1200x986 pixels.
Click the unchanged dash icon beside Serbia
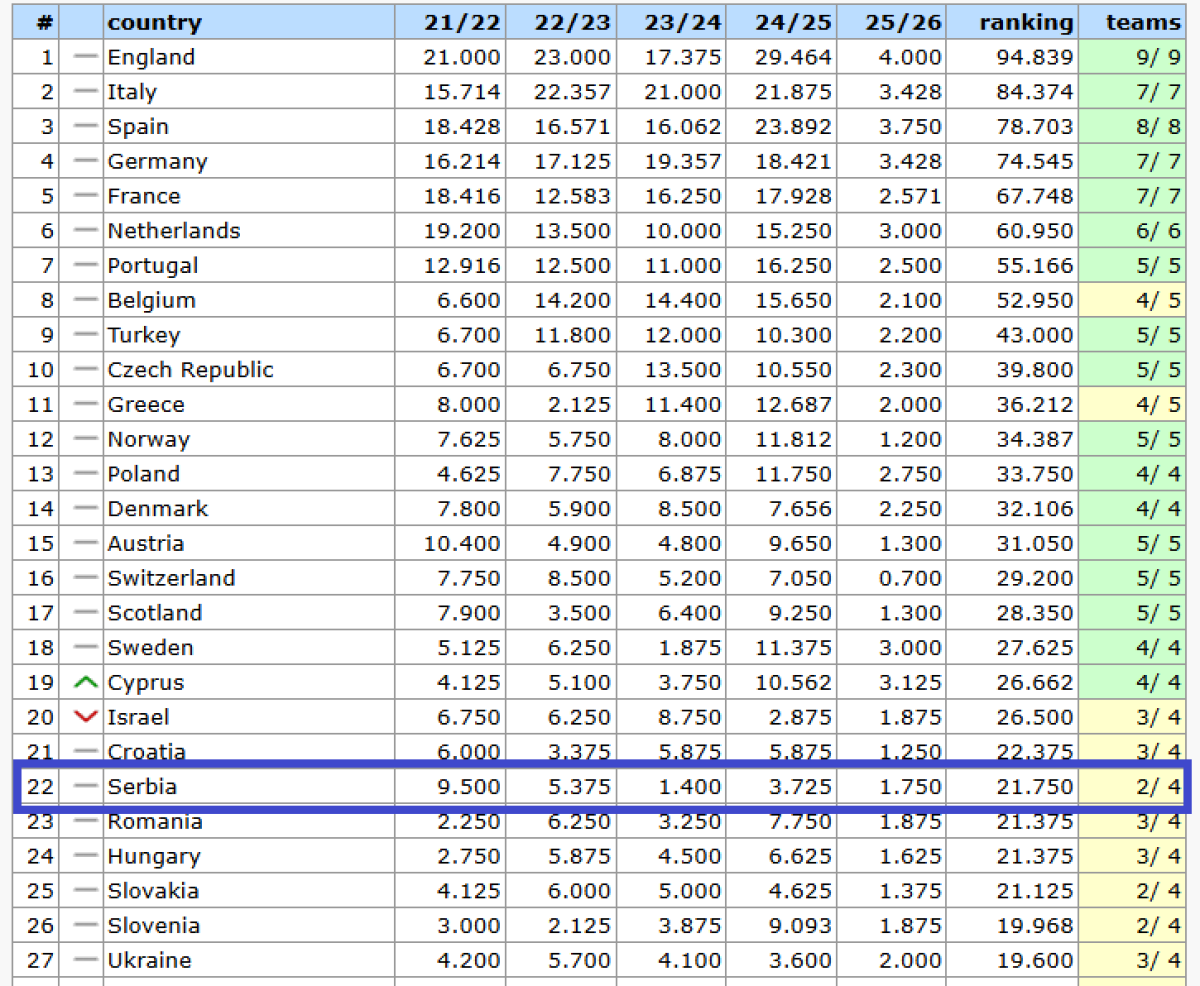tap(87, 787)
